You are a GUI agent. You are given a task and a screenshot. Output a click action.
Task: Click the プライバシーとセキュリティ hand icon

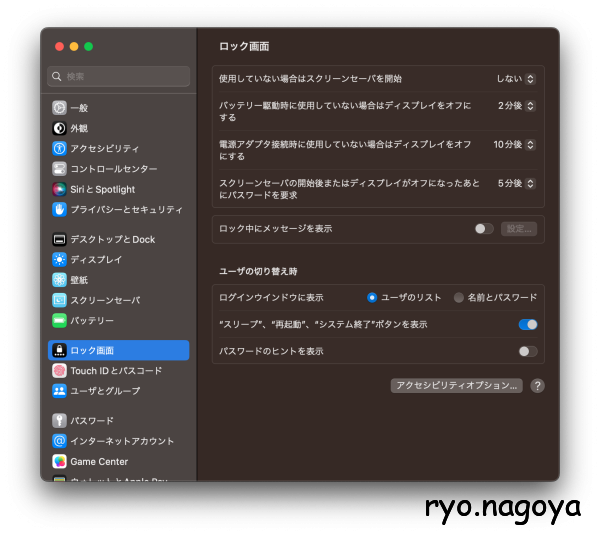(x=60, y=209)
